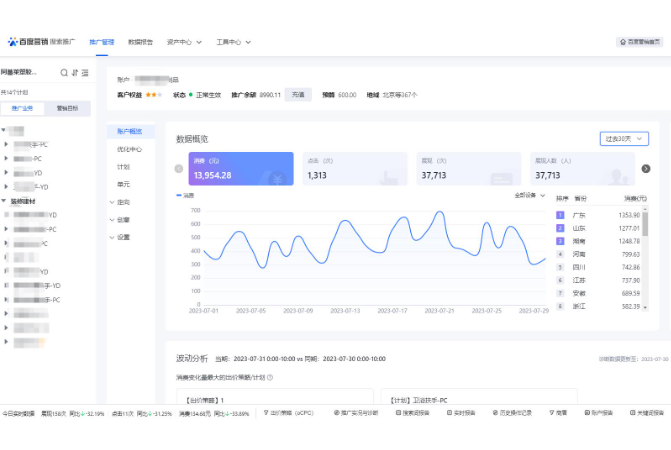Click the Baidu Marketing paw logo
Screen dimensions: 671x450
click(13, 41)
